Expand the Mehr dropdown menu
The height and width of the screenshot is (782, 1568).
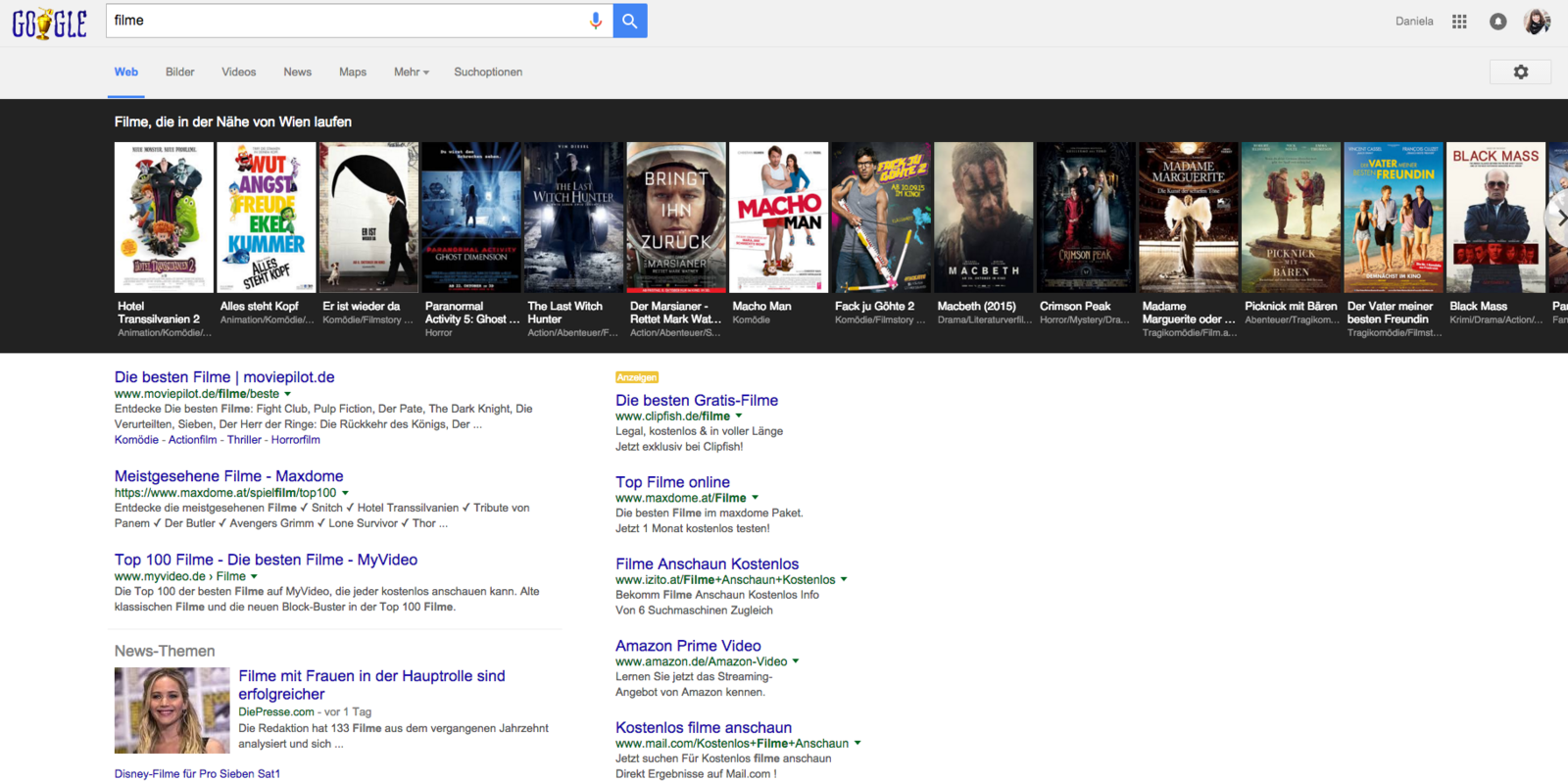click(x=412, y=73)
